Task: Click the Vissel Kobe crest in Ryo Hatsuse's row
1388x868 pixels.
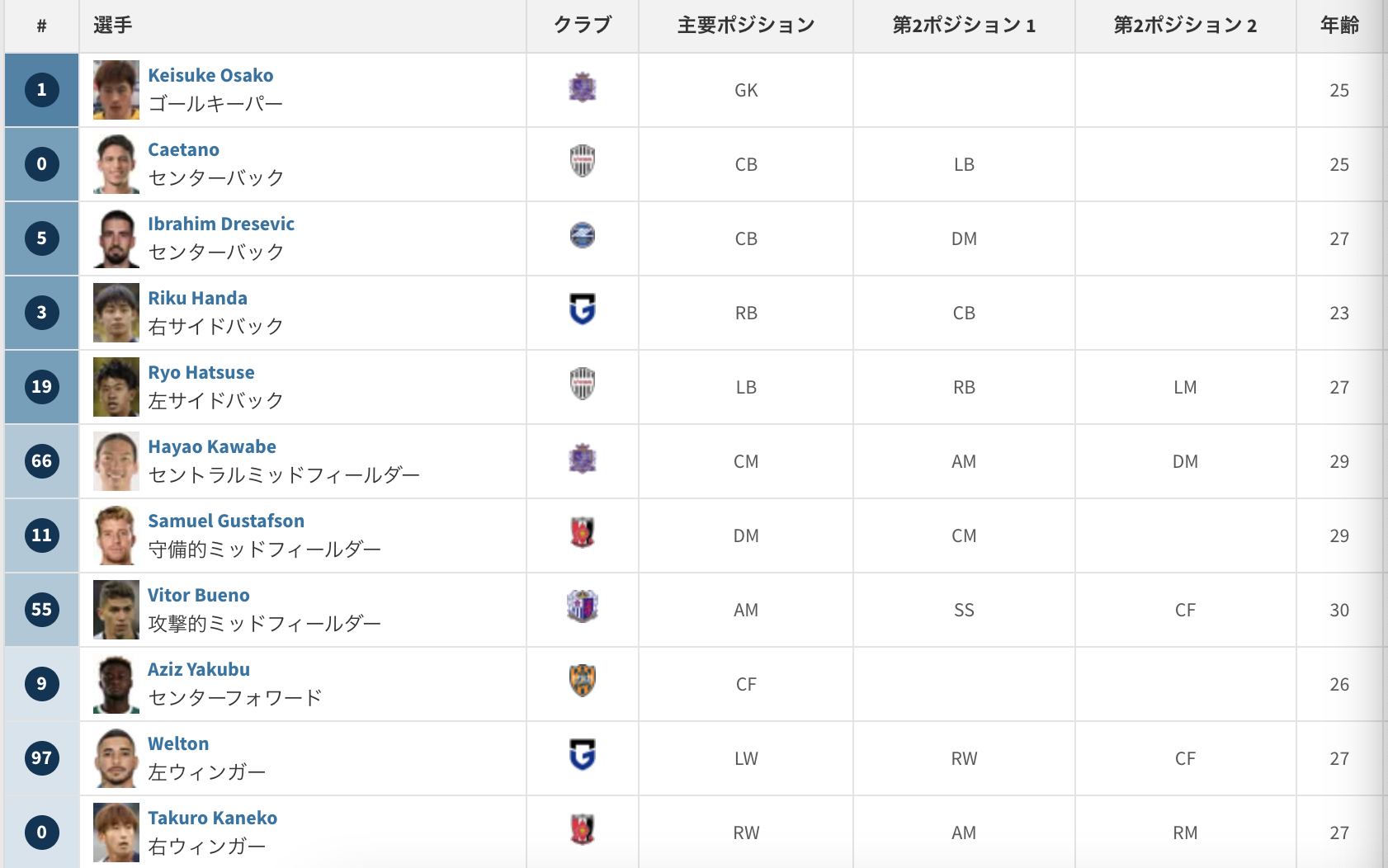Action: point(583,384)
